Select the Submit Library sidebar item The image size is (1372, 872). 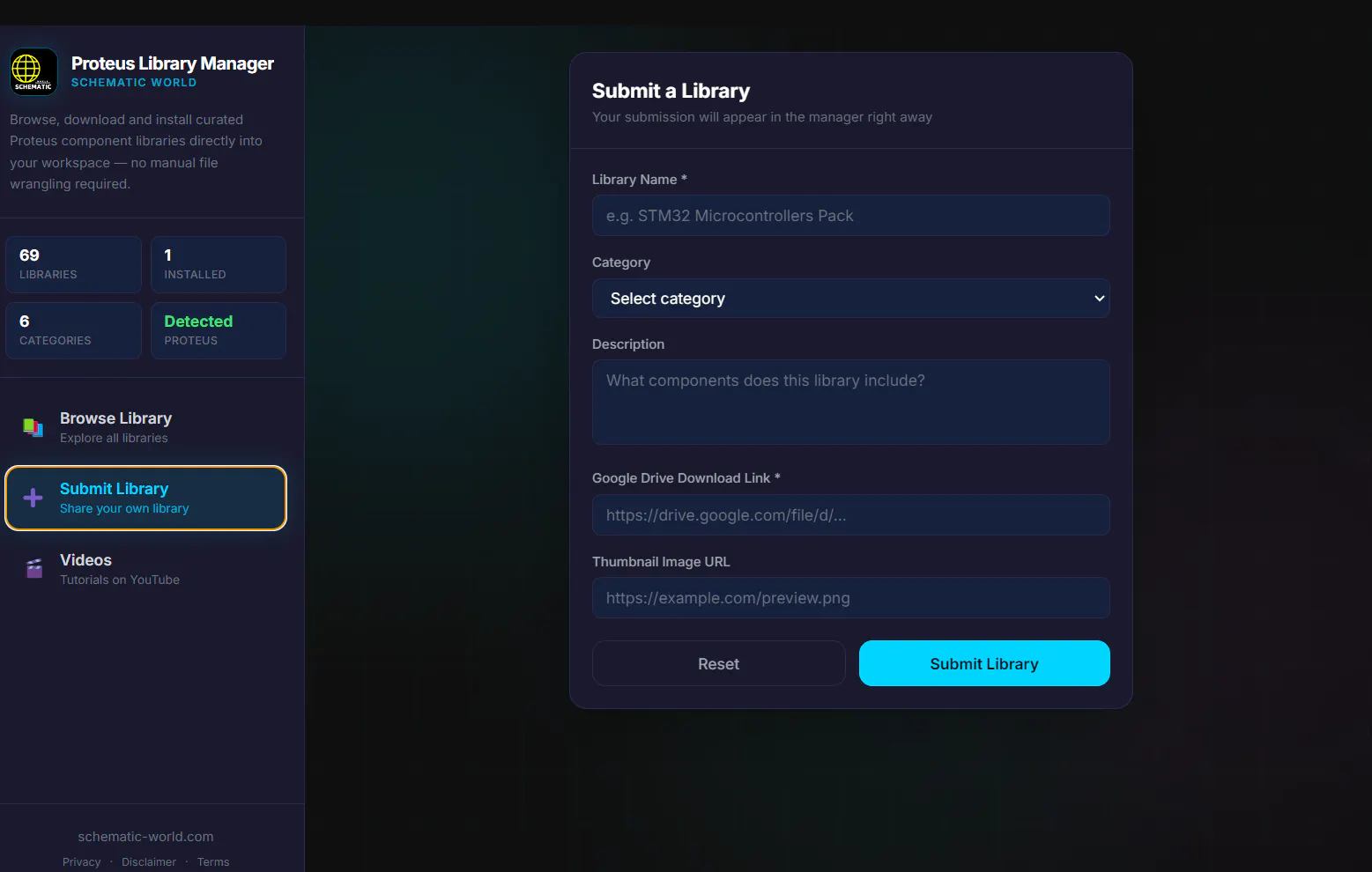pos(145,498)
